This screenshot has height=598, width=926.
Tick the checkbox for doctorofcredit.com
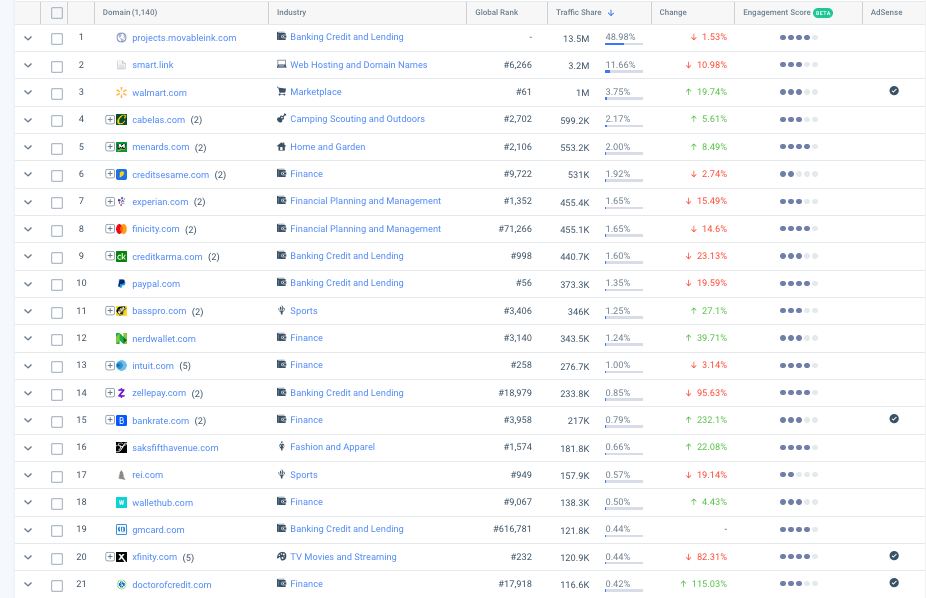[57, 586]
